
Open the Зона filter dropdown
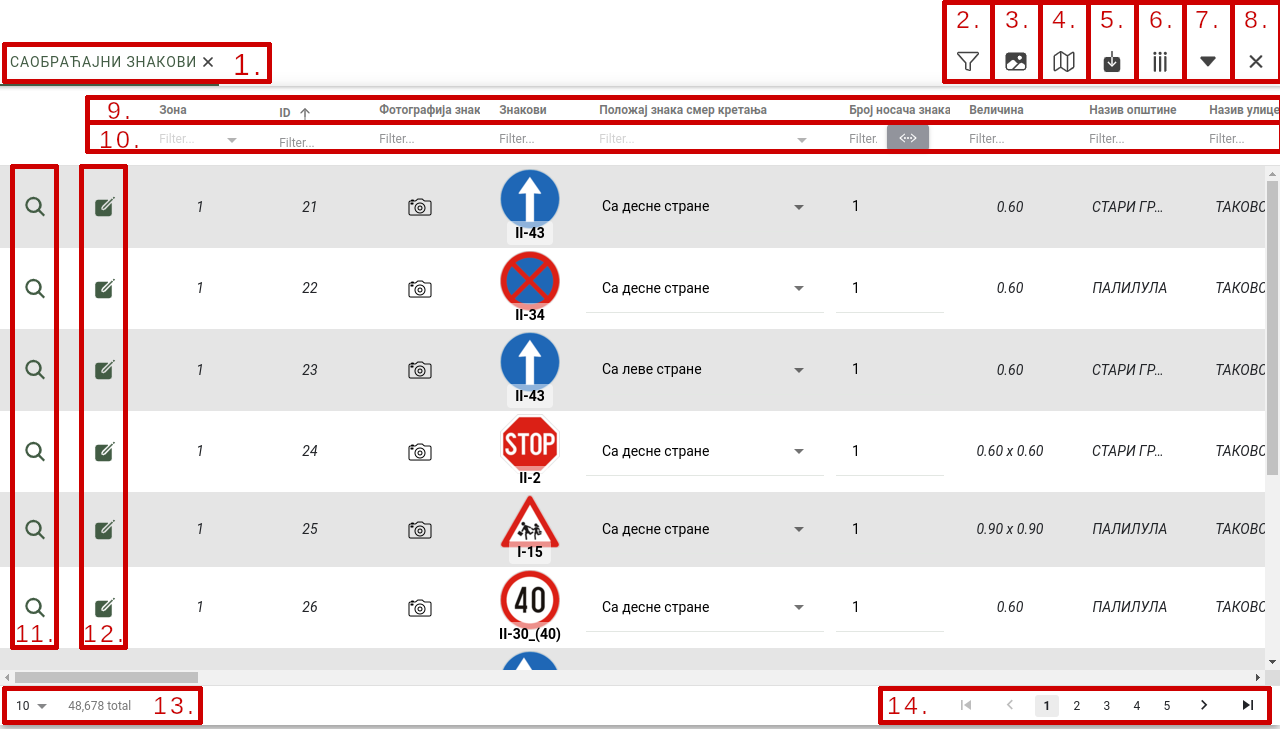pos(232,140)
